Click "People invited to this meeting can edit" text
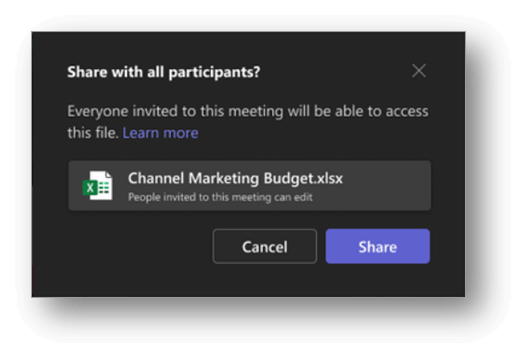This screenshot has height=360, width=528. pos(220,197)
